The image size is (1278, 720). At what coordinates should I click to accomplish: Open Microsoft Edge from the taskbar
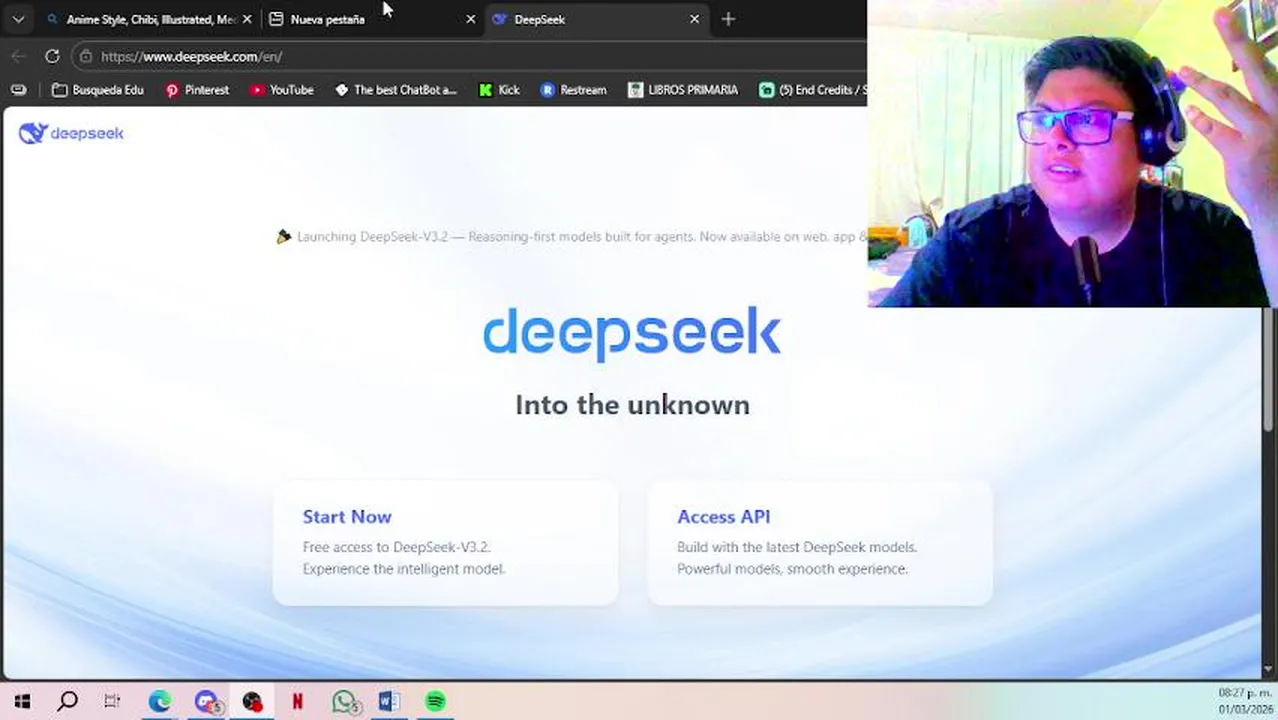click(x=160, y=702)
